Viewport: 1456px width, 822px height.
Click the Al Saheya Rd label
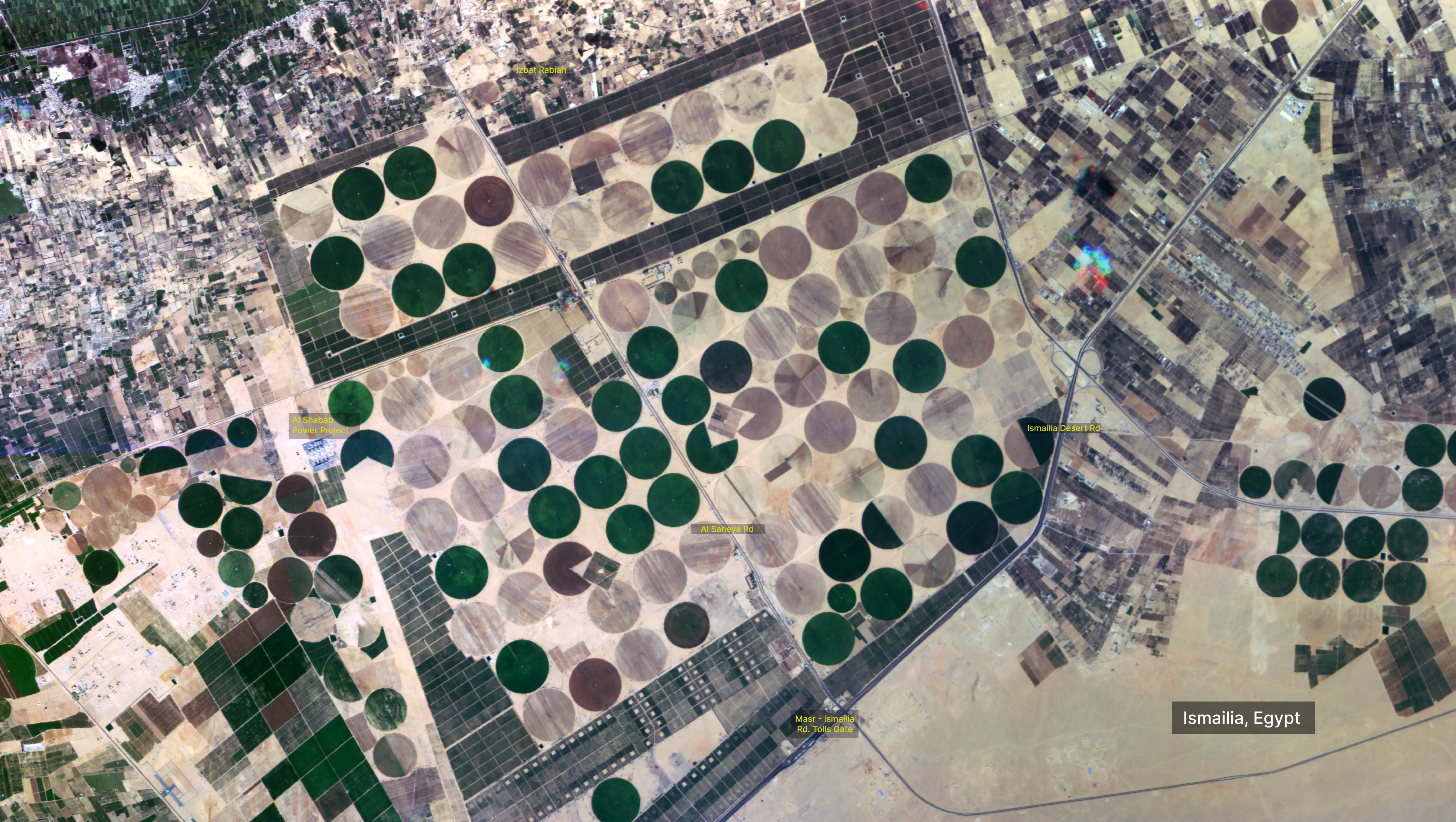pos(727,530)
